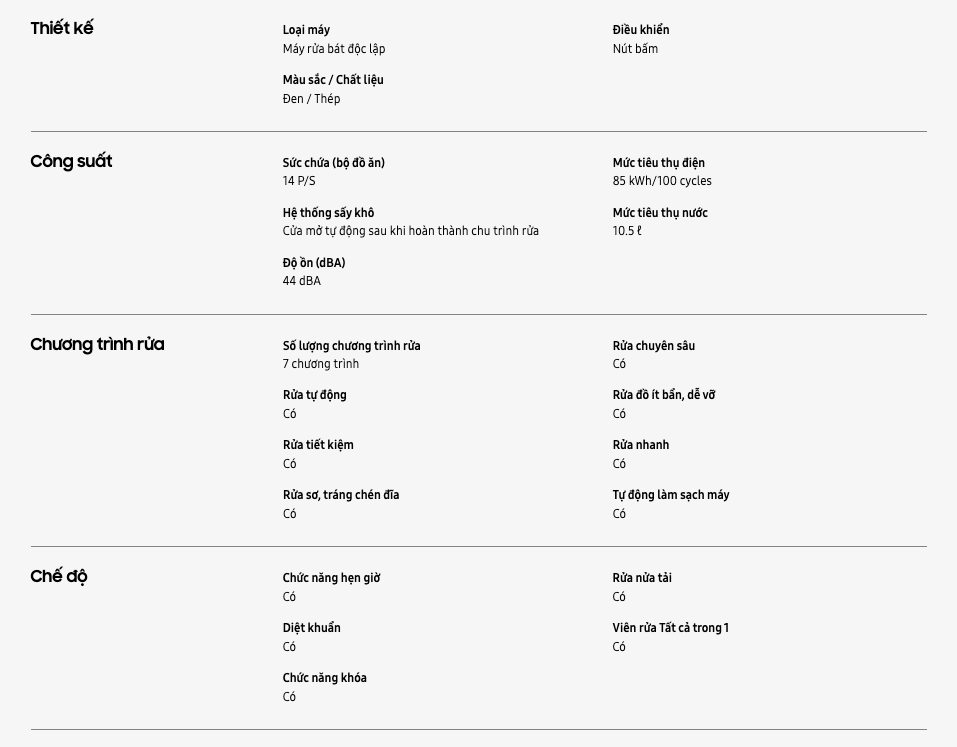The width and height of the screenshot is (957, 747).
Task: Click the Hệ thống sấy khô label
Action: pyautogui.click(x=328, y=213)
